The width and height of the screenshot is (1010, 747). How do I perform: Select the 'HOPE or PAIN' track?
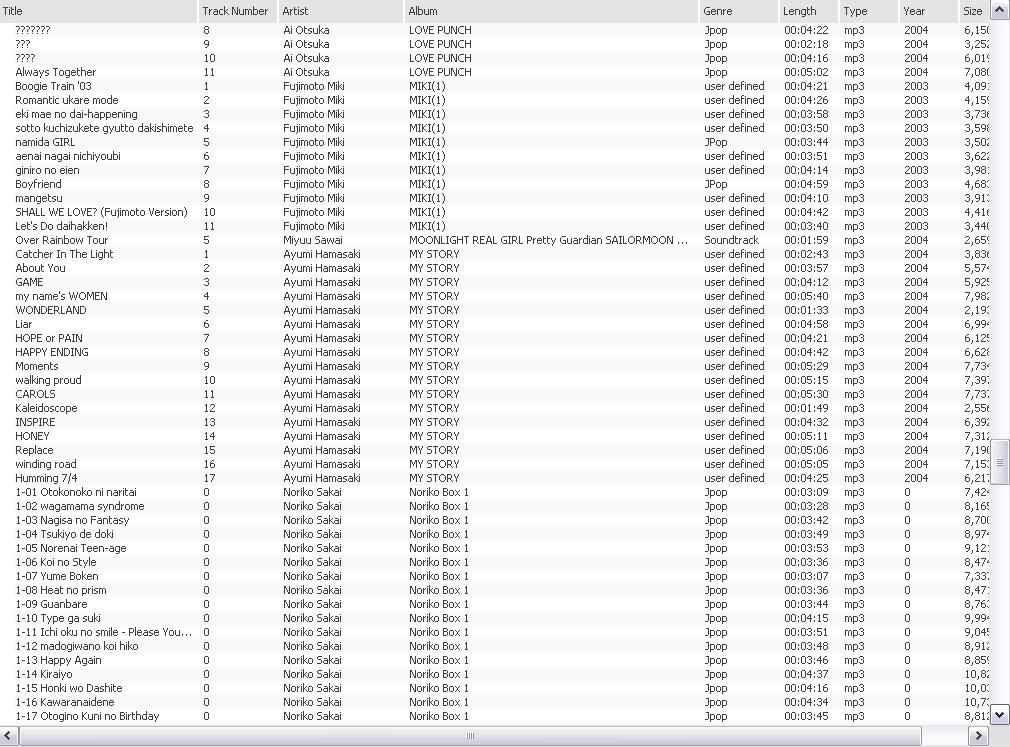point(495,338)
